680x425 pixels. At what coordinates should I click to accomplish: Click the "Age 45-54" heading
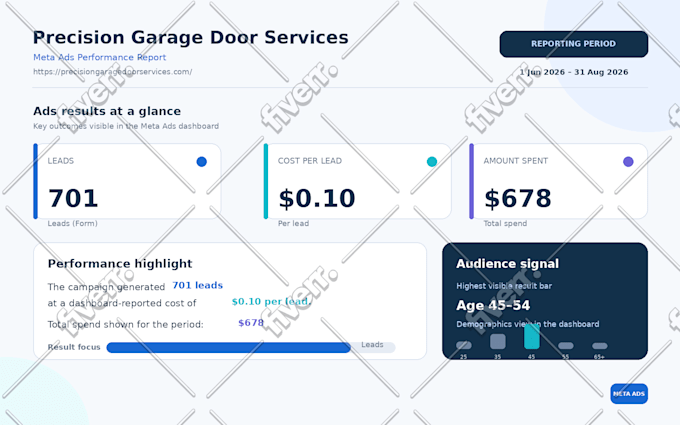pos(493,305)
